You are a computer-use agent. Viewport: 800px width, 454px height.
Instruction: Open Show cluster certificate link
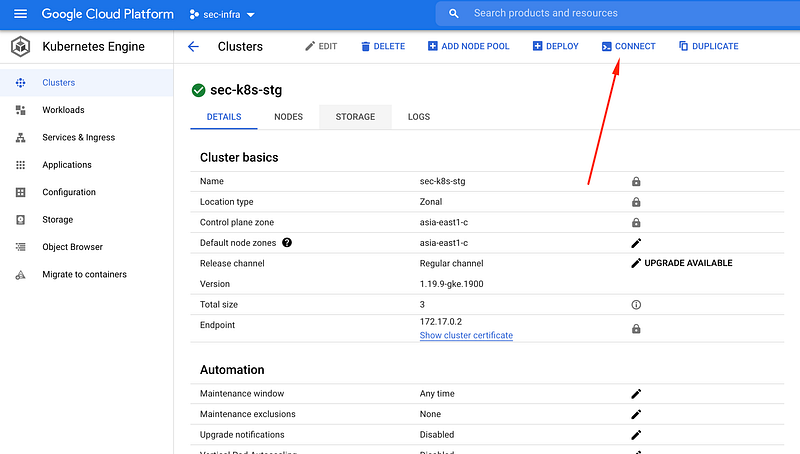tap(466, 335)
